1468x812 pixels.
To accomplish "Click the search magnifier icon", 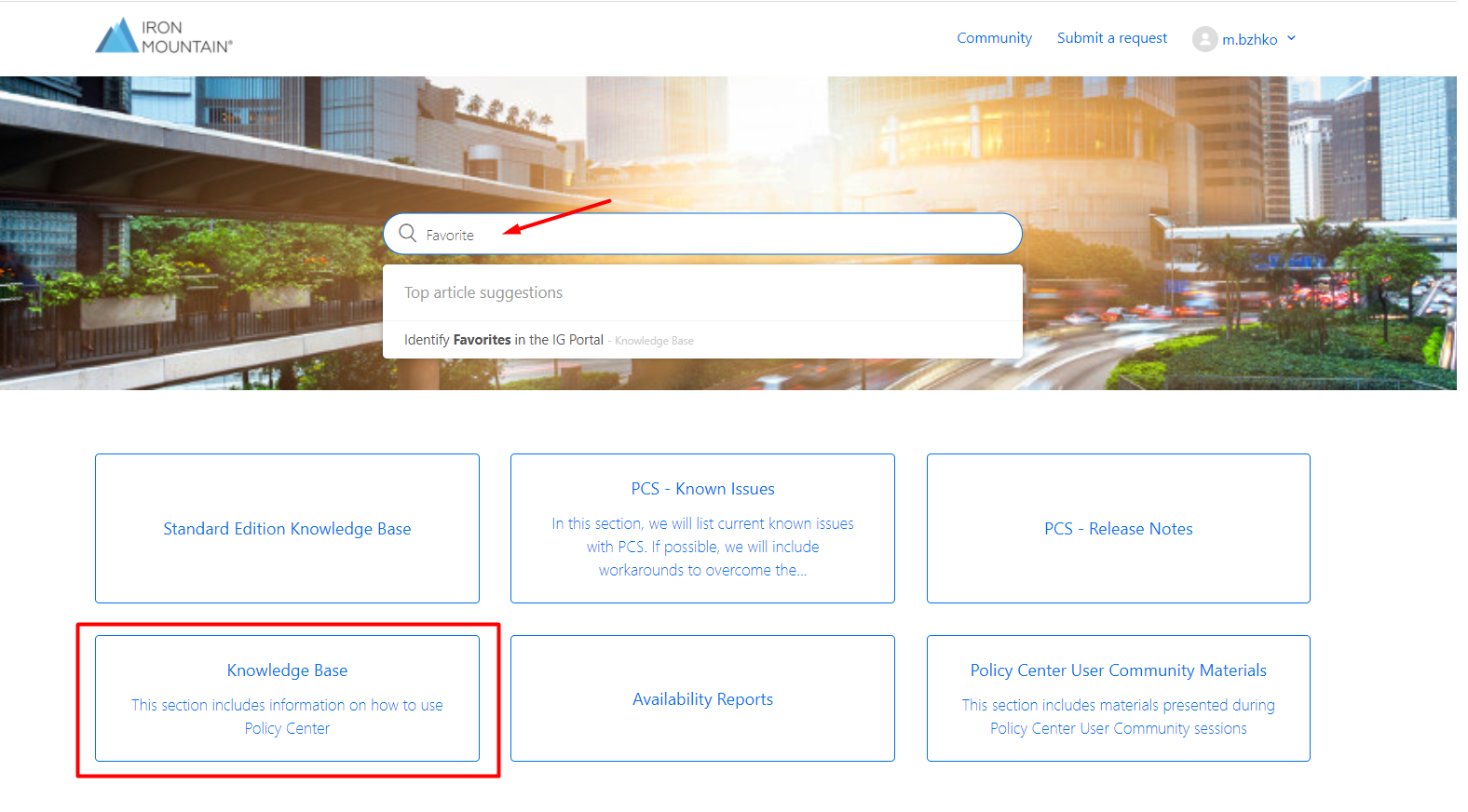I will pos(408,233).
